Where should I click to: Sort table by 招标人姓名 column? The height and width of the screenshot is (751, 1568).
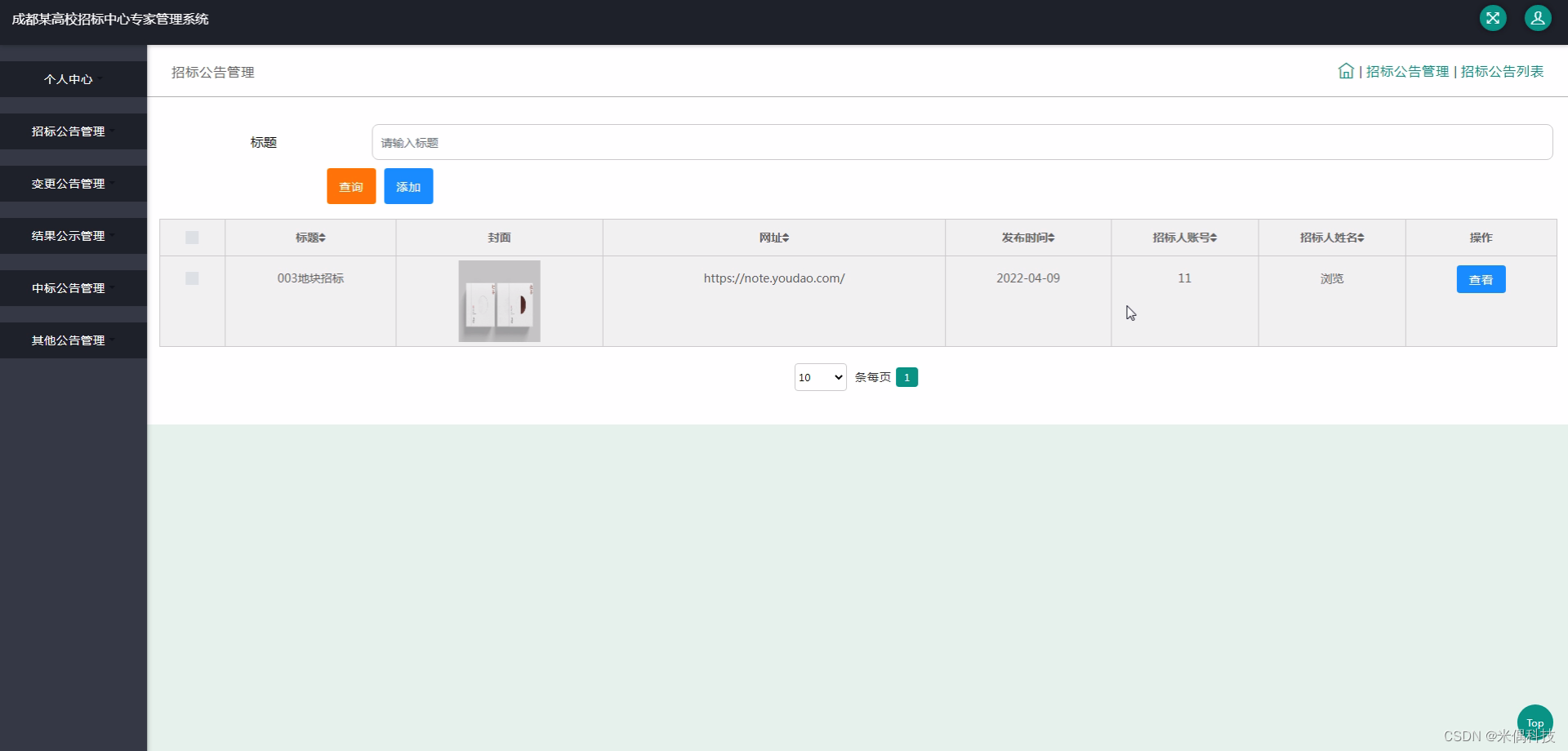pos(1332,238)
